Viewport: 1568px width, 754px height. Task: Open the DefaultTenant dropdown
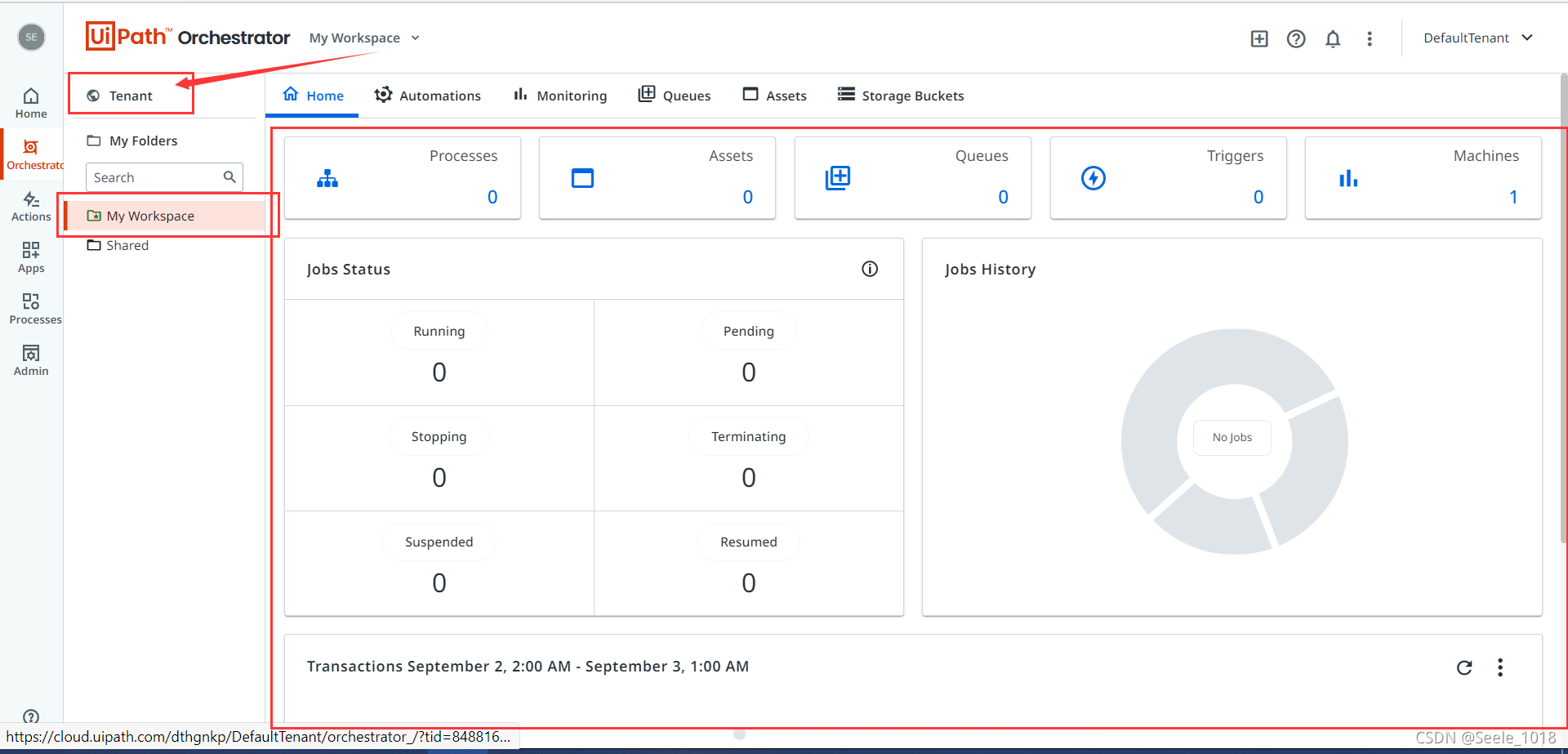(x=1478, y=38)
